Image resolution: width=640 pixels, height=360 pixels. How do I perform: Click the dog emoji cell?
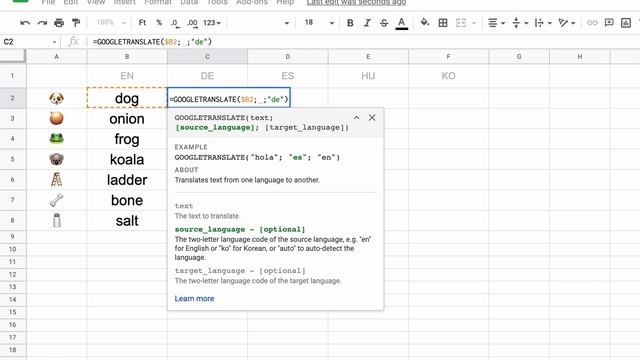tap(56, 98)
